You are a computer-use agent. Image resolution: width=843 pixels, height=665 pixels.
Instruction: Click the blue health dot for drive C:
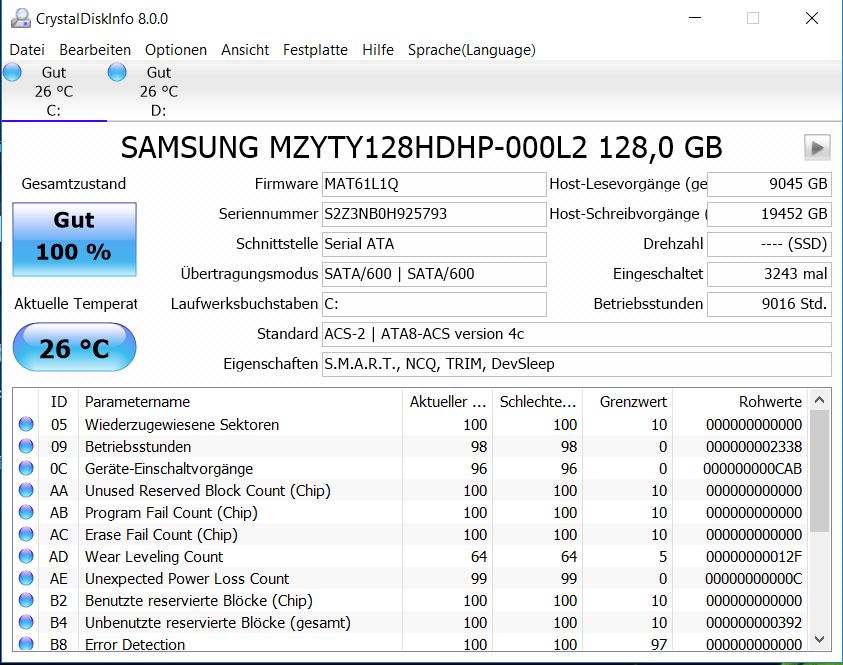pyautogui.click(x=12, y=71)
